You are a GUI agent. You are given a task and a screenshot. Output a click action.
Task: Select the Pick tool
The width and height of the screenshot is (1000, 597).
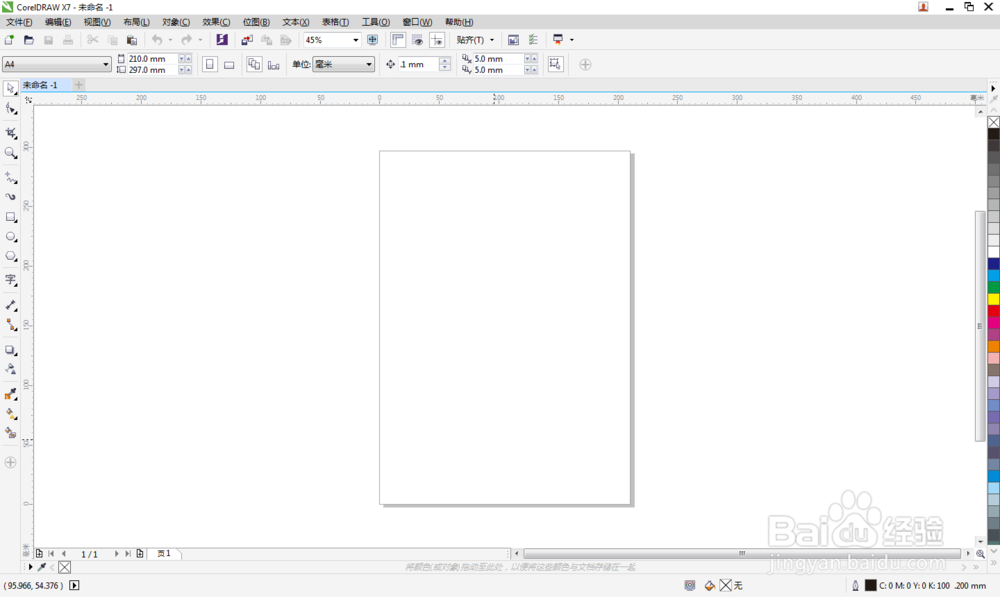pos(11,89)
